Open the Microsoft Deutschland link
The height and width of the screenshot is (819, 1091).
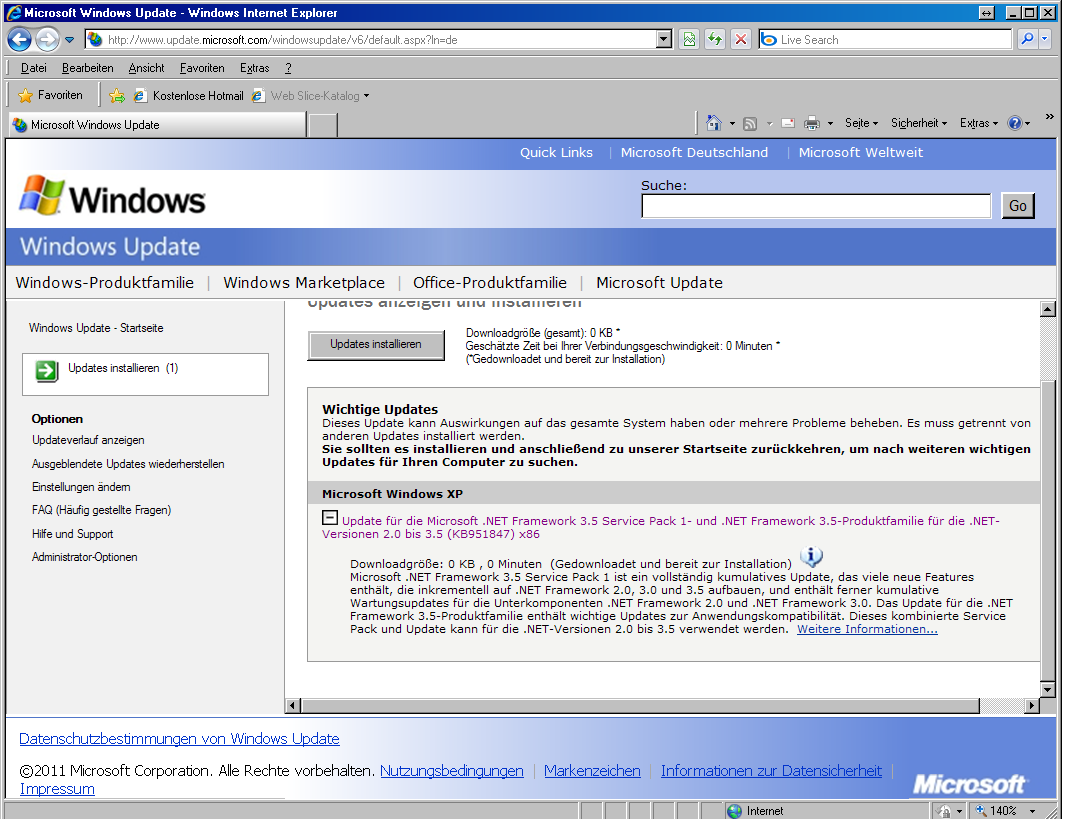point(694,152)
